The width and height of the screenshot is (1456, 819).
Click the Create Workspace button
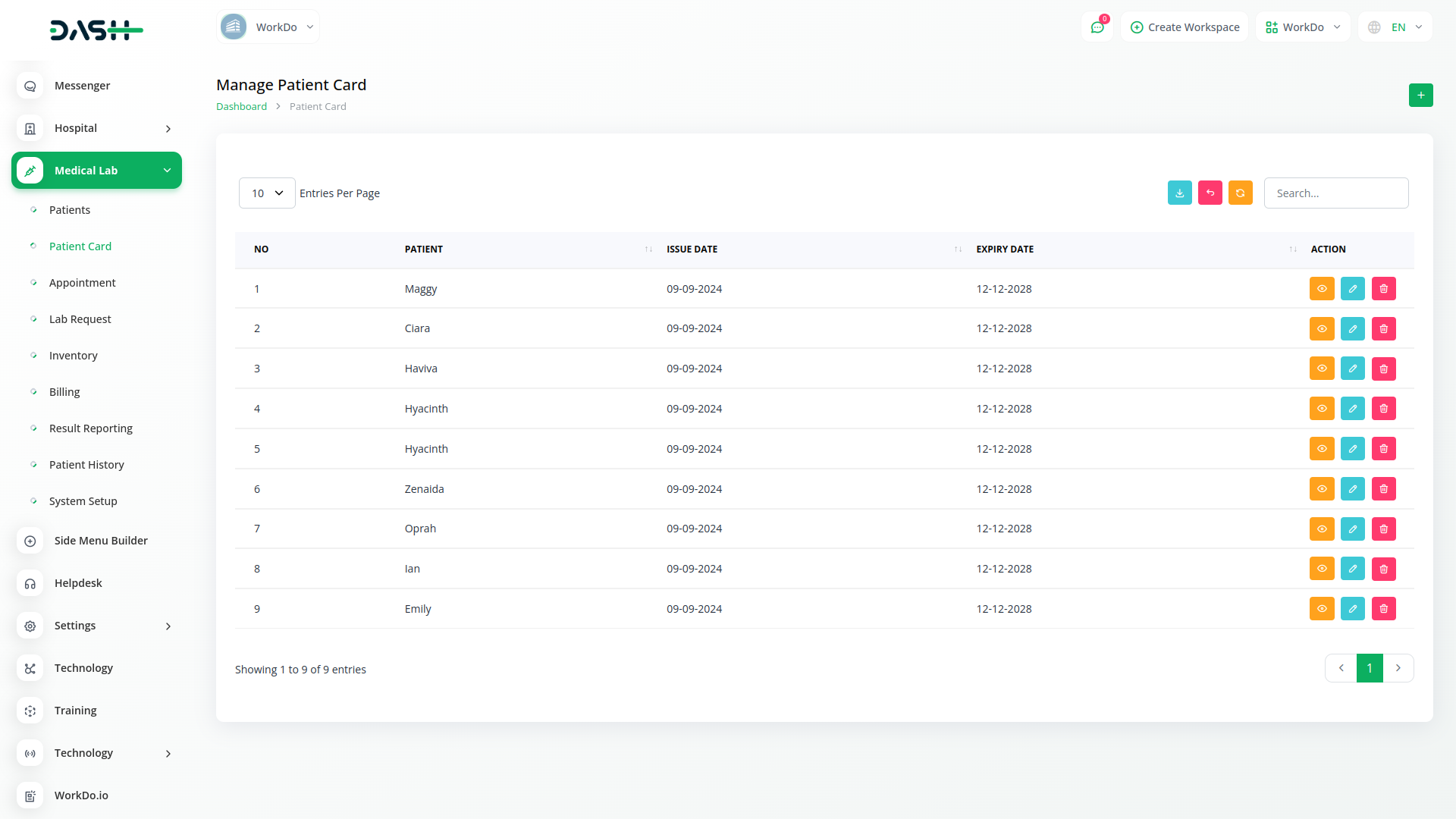click(x=1185, y=27)
